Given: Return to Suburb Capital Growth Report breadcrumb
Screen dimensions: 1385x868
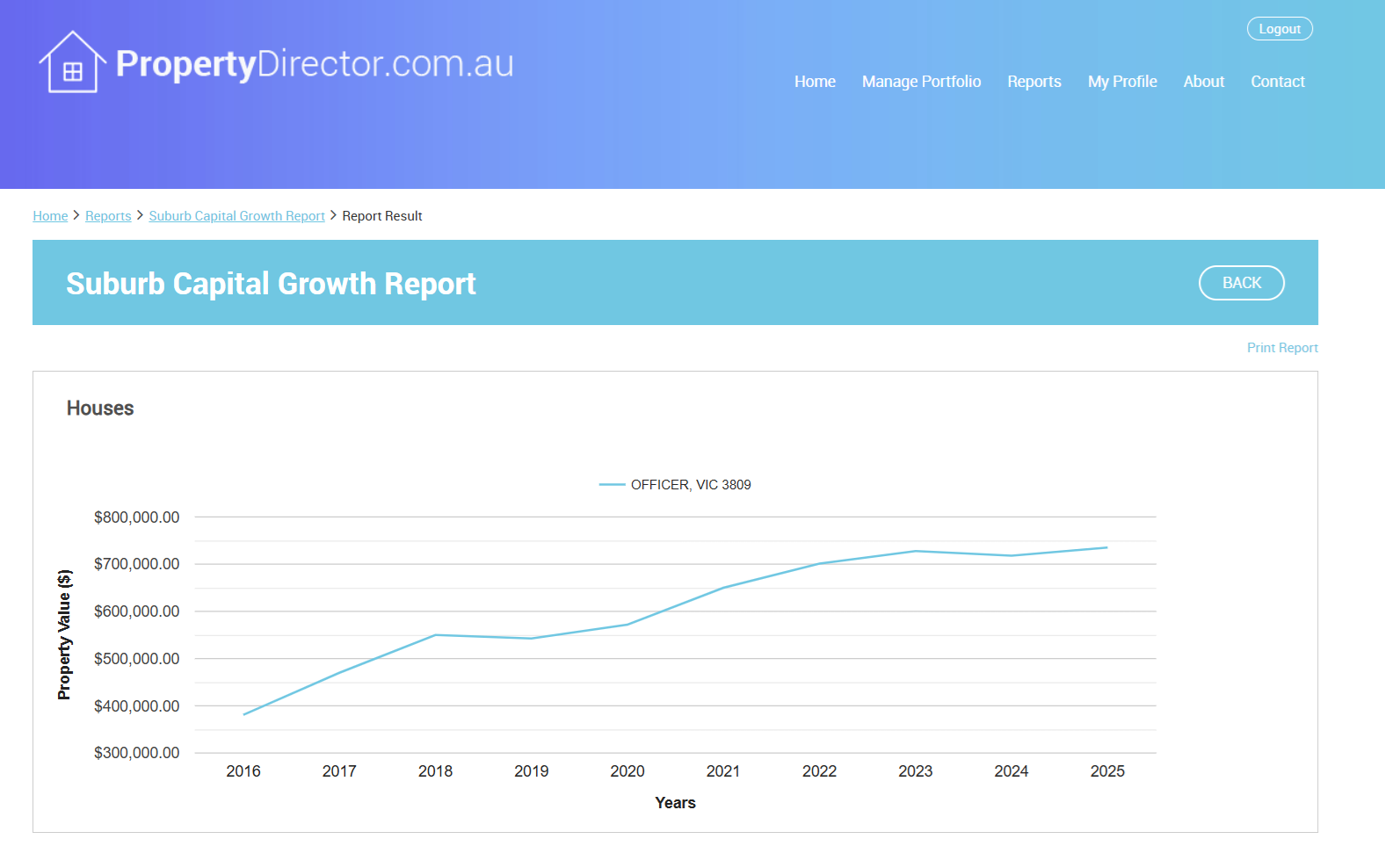Looking at the screenshot, I should pos(236,216).
